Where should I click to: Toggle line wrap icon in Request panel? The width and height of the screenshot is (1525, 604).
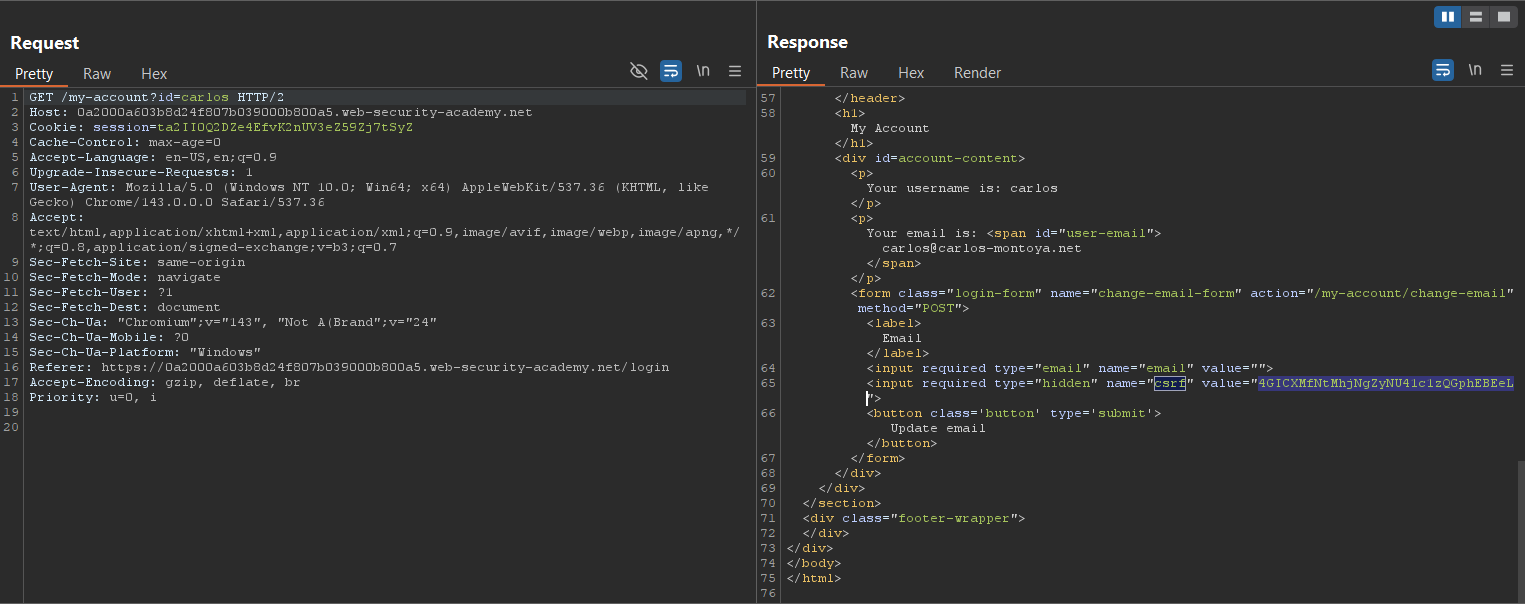(671, 70)
